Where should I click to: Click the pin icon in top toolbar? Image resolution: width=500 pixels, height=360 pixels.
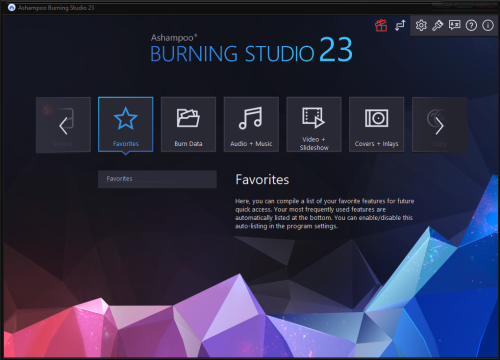point(437,25)
